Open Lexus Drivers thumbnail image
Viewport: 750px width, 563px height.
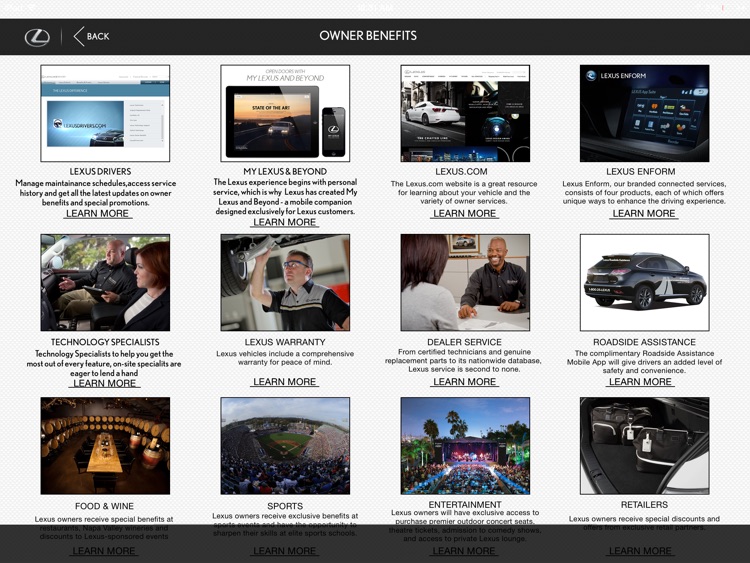(105, 113)
